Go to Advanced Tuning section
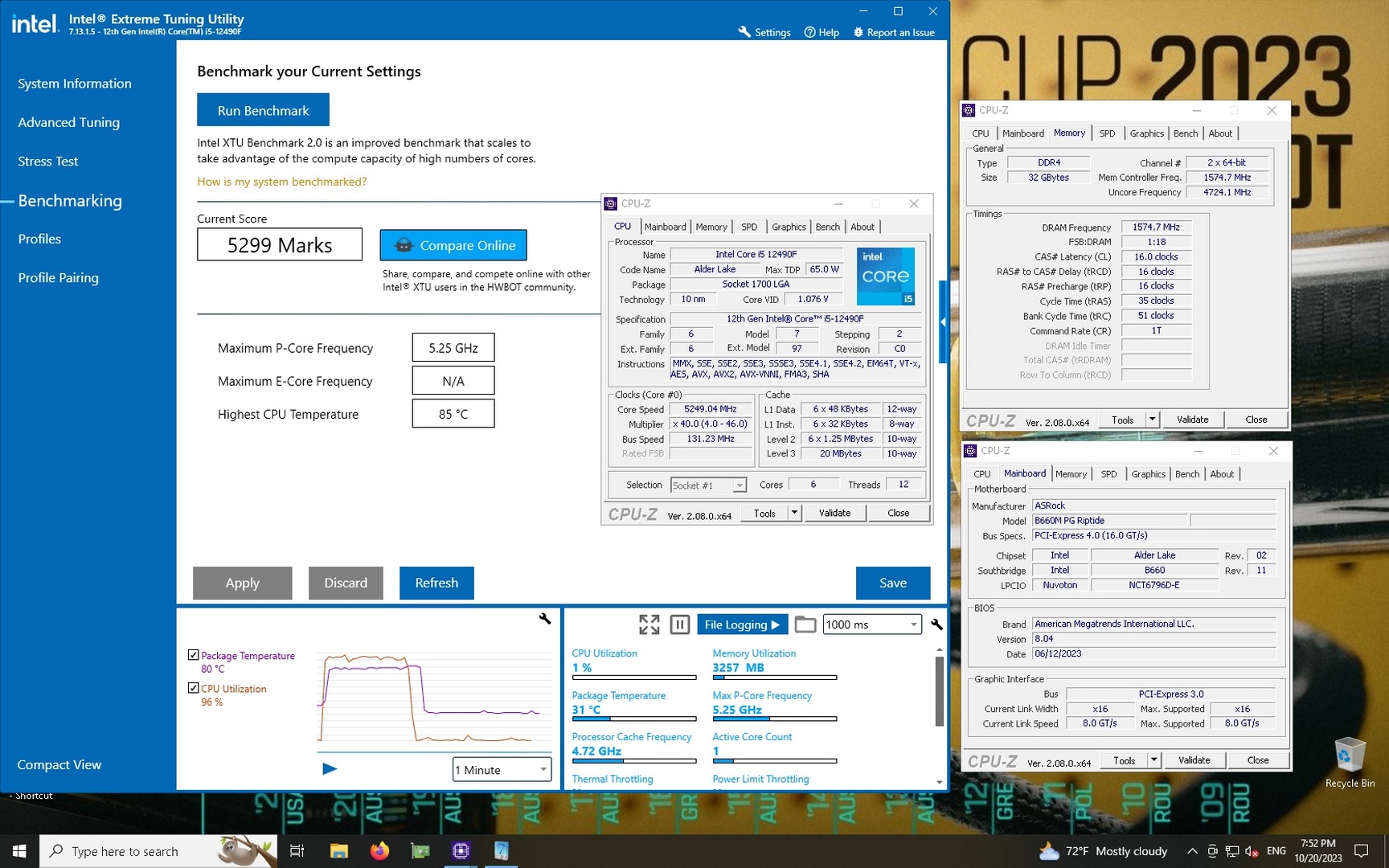 (x=69, y=122)
